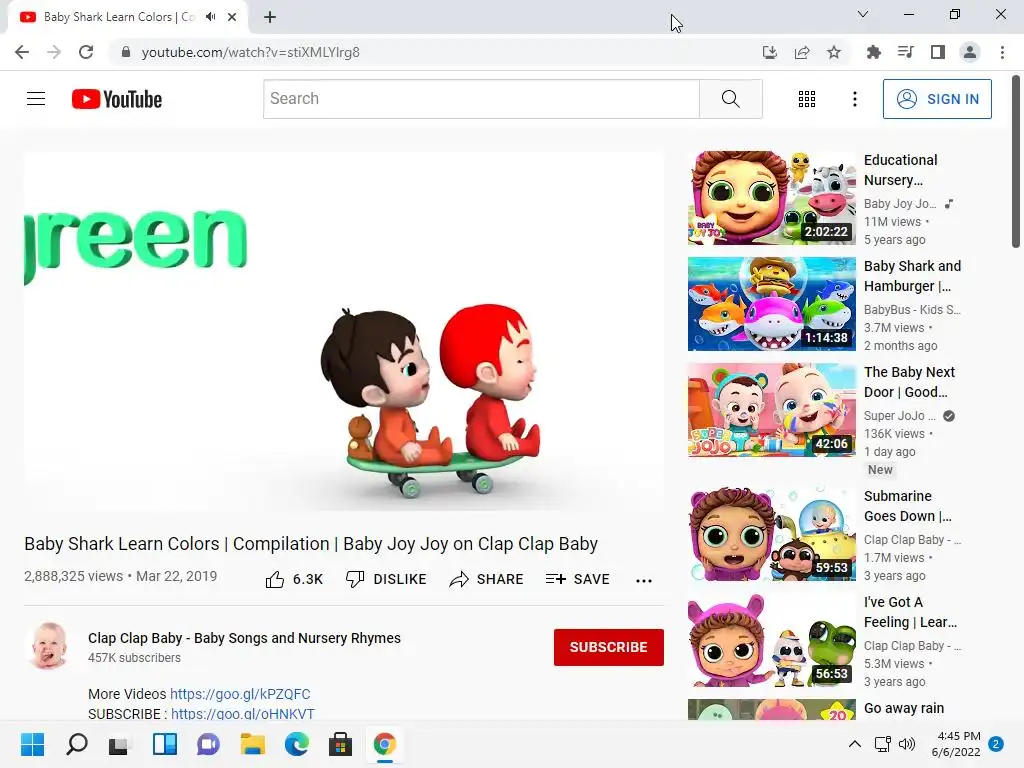Open Educational Nursery video thumbnail
Viewport: 1024px width, 768px height.
point(771,198)
